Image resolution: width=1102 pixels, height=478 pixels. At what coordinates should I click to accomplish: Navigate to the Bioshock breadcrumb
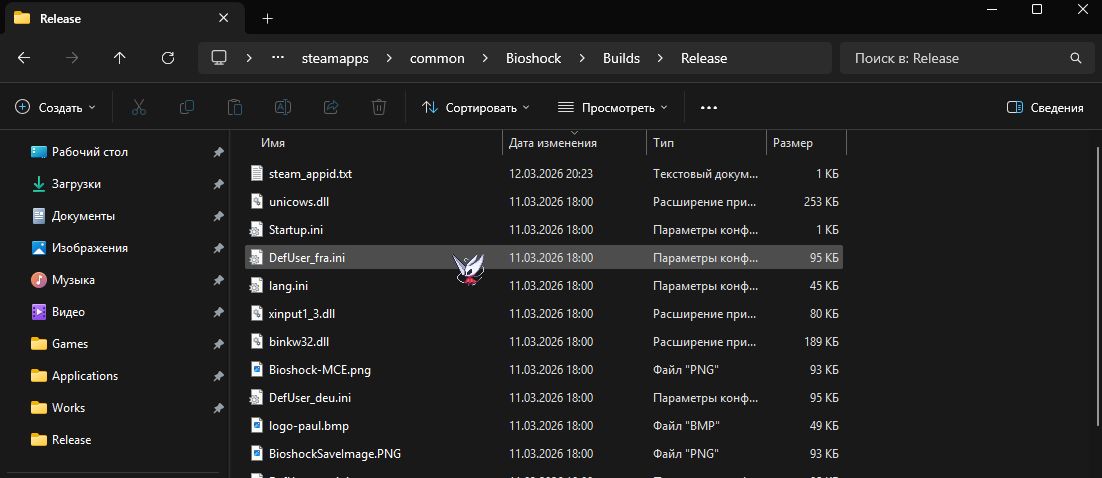pos(533,58)
